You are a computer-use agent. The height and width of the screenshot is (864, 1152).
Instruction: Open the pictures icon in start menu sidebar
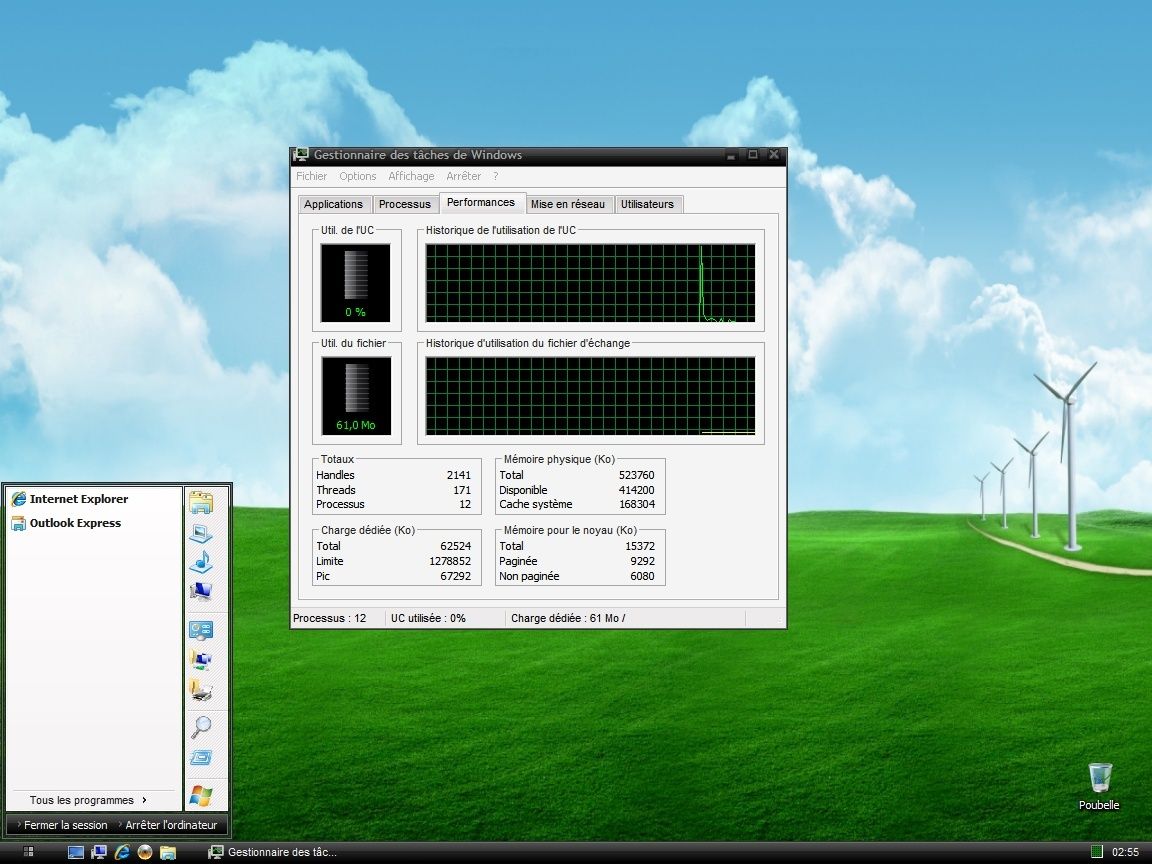pyautogui.click(x=201, y=533)
